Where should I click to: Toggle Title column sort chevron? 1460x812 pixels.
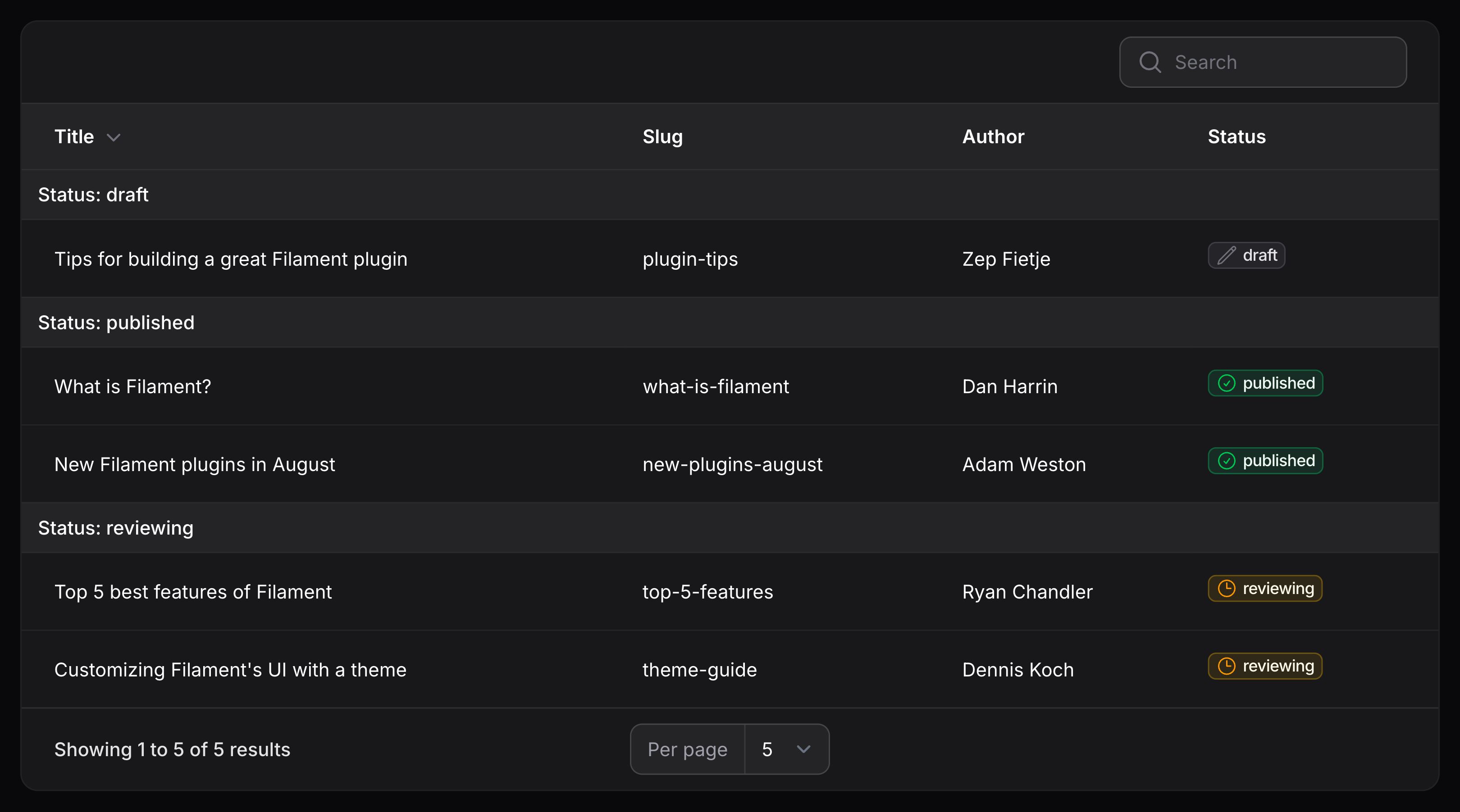coord(114,138)
